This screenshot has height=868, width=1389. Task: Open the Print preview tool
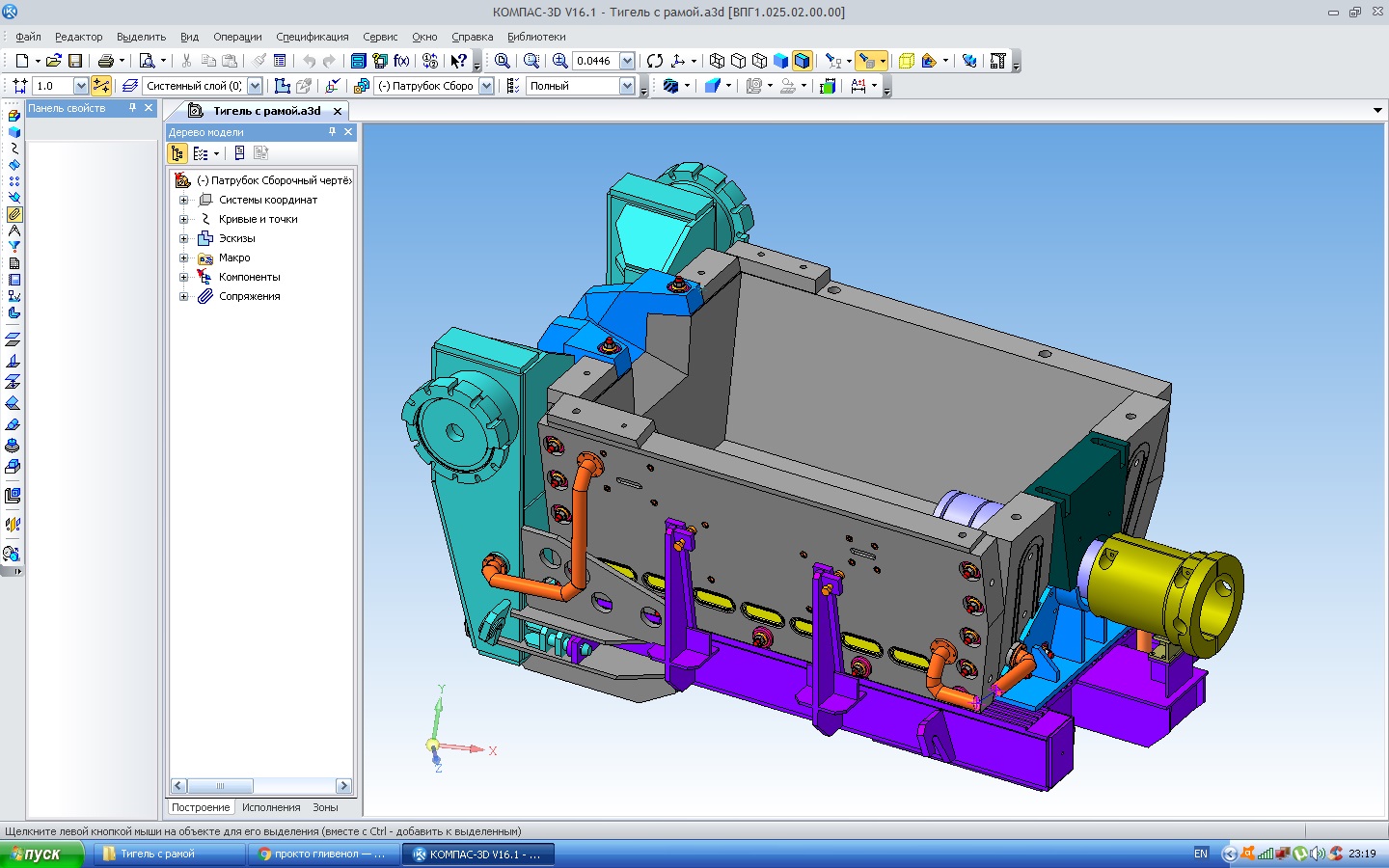pos(147,61)
